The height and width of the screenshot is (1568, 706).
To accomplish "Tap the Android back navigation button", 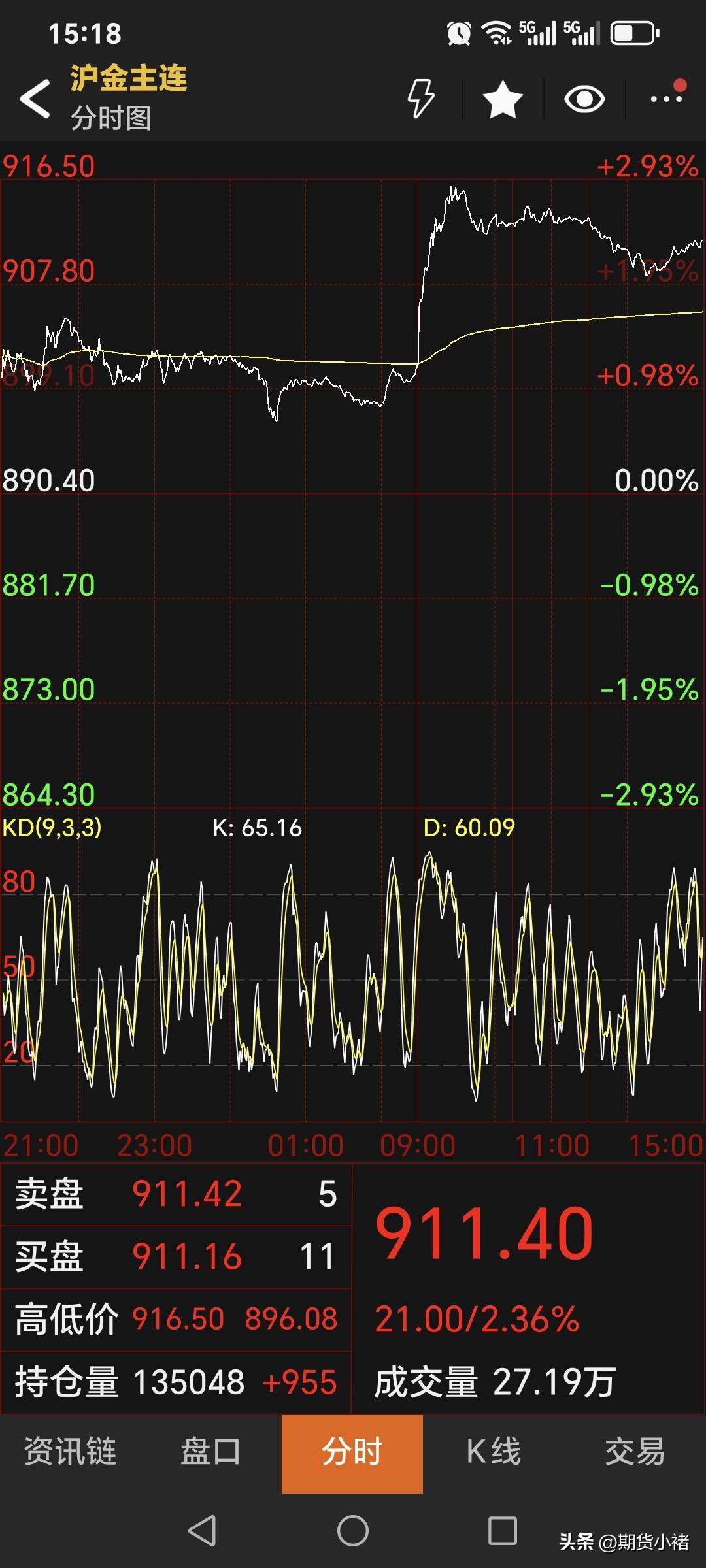I will click(202, 1530).
